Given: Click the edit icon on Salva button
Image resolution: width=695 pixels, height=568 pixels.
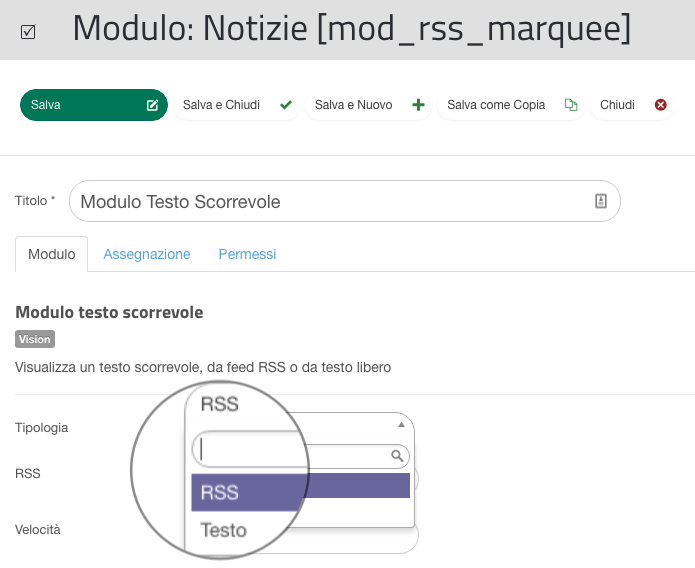Looking at the screenshot, I should (153, 105).
